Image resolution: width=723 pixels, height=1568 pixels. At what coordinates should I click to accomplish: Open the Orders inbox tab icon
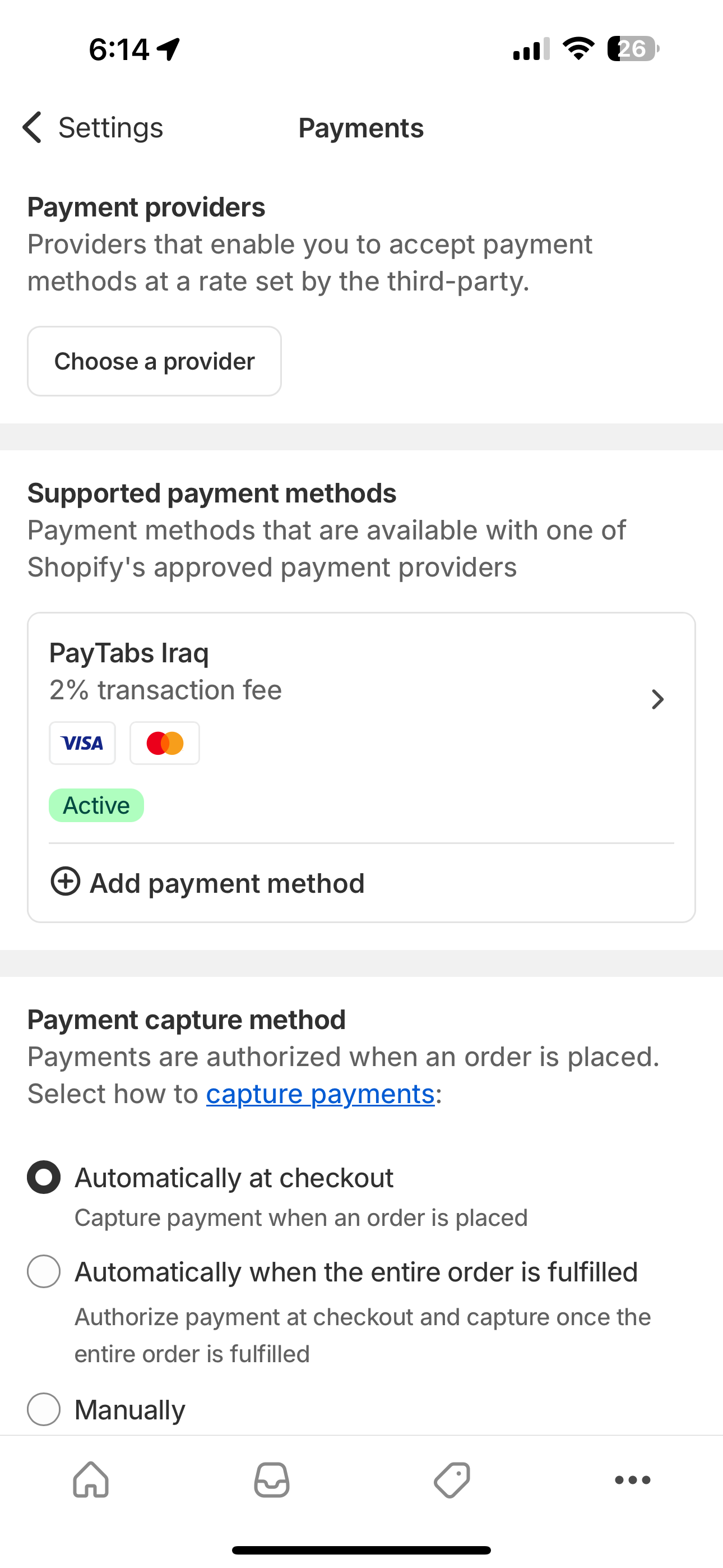coord(271,1479)
